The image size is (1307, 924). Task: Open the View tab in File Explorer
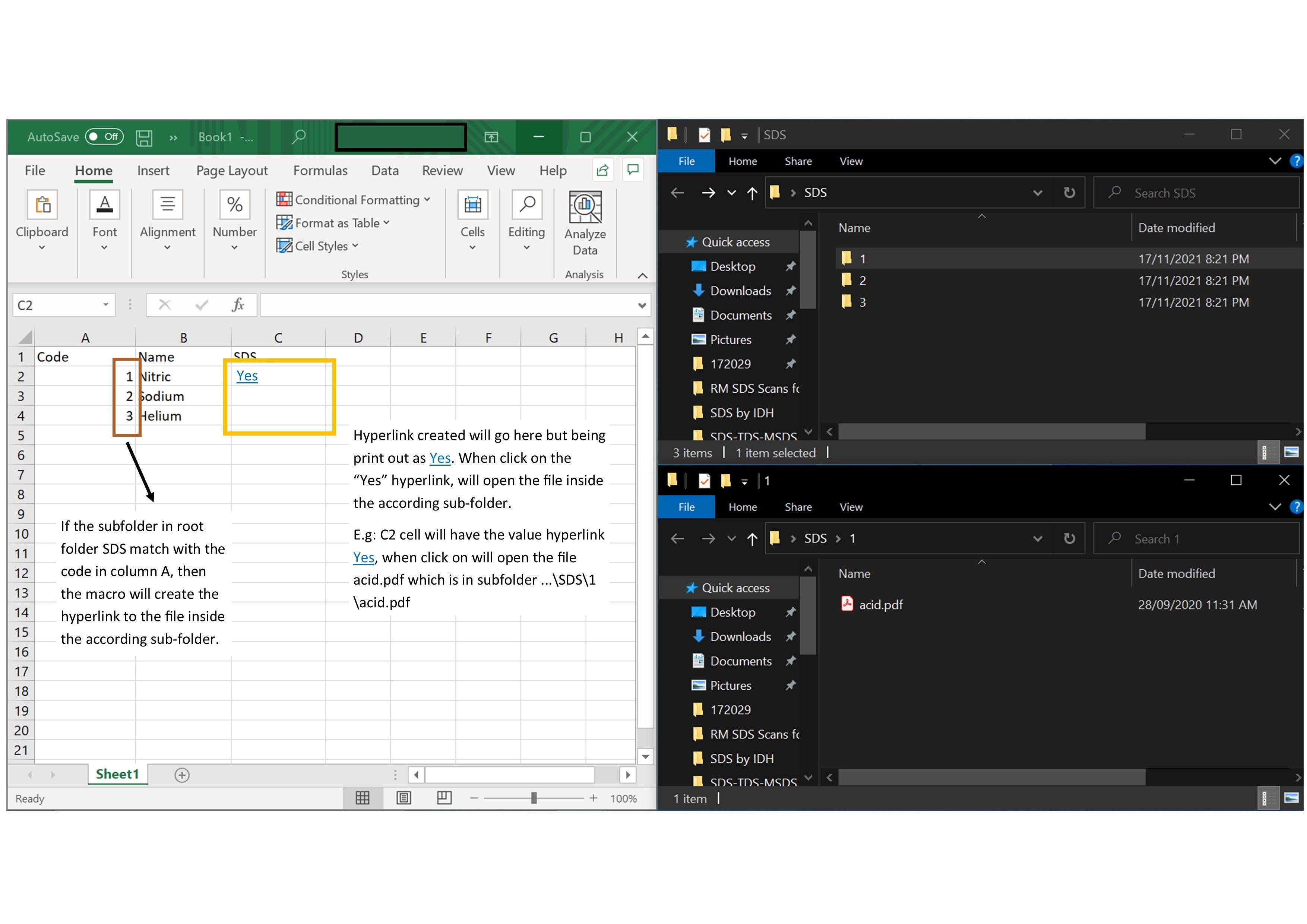[851, 161]
